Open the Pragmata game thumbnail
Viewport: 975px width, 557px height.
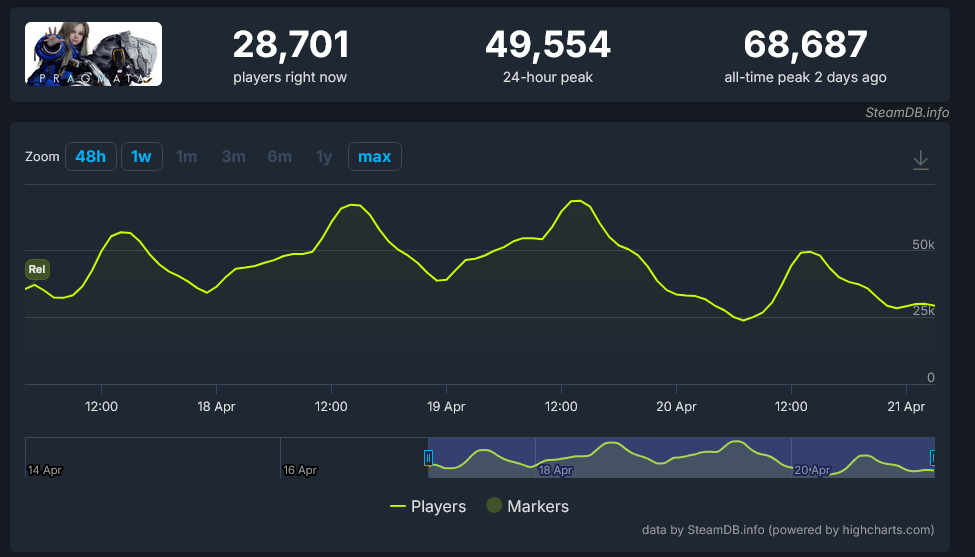tap(93, 53)
